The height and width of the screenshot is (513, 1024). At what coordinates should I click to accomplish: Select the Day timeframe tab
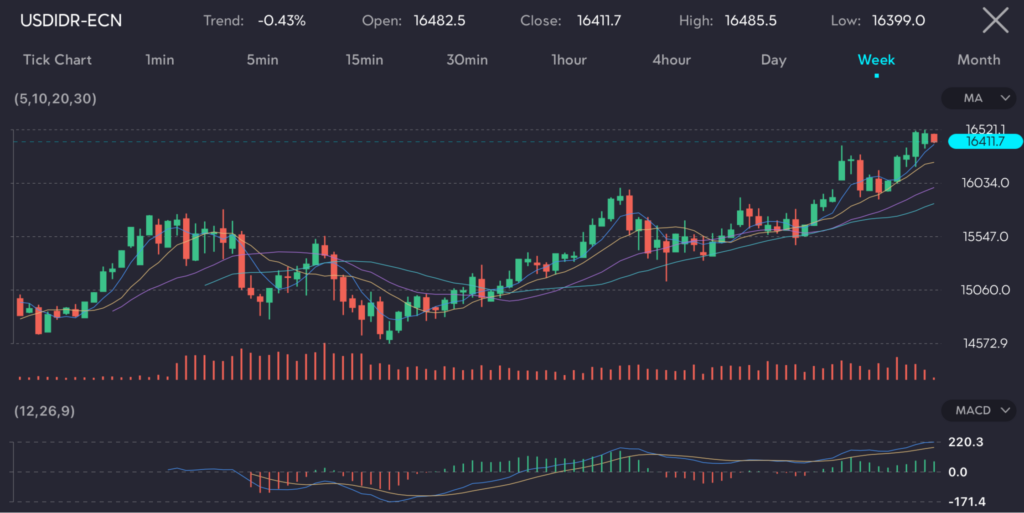click(773, 60)
